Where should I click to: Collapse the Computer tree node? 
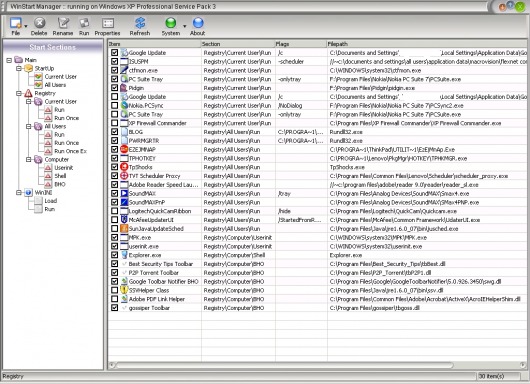[29, 159]
